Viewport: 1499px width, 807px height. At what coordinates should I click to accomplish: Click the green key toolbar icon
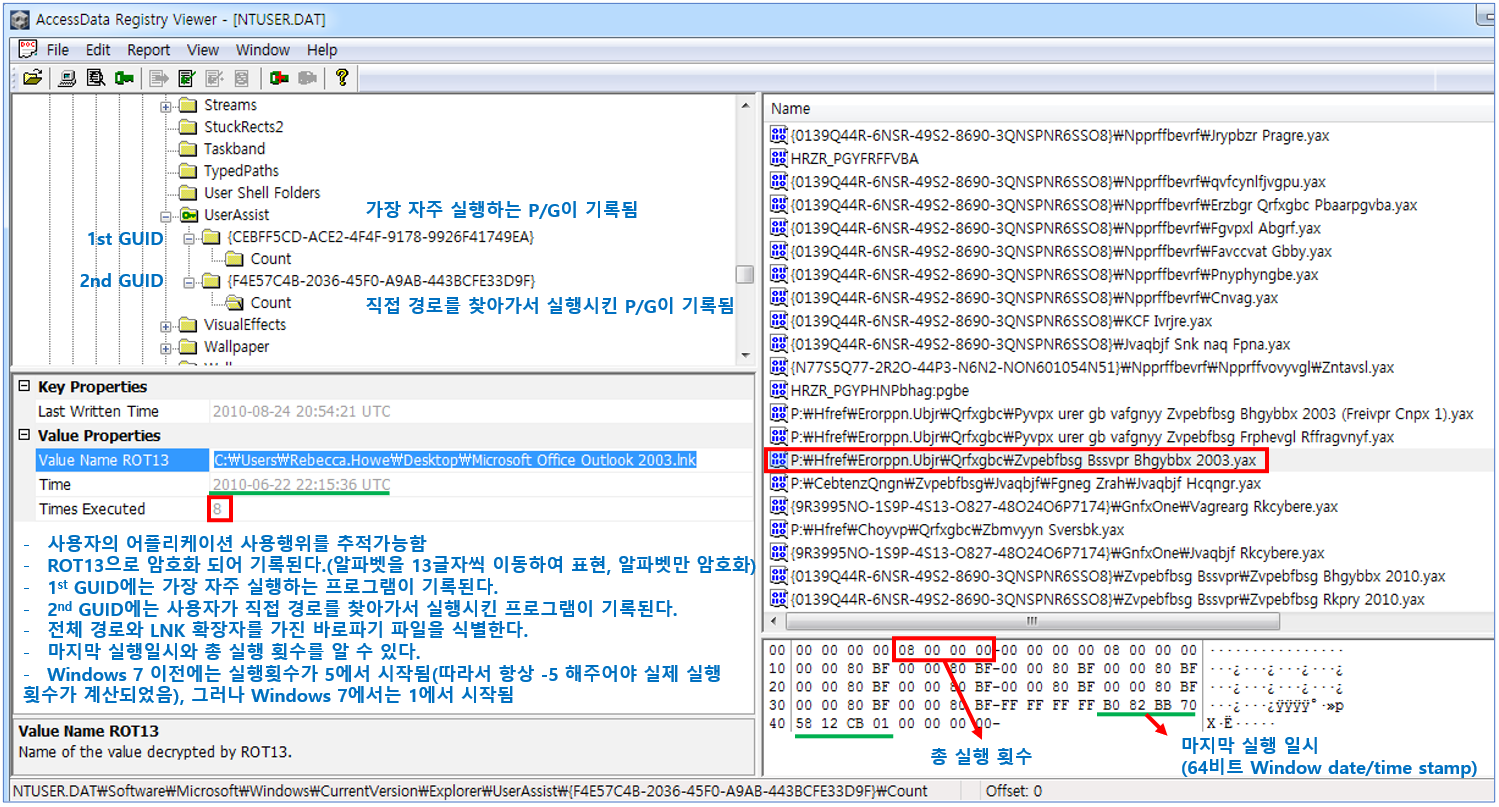click(x=124, y=77)
